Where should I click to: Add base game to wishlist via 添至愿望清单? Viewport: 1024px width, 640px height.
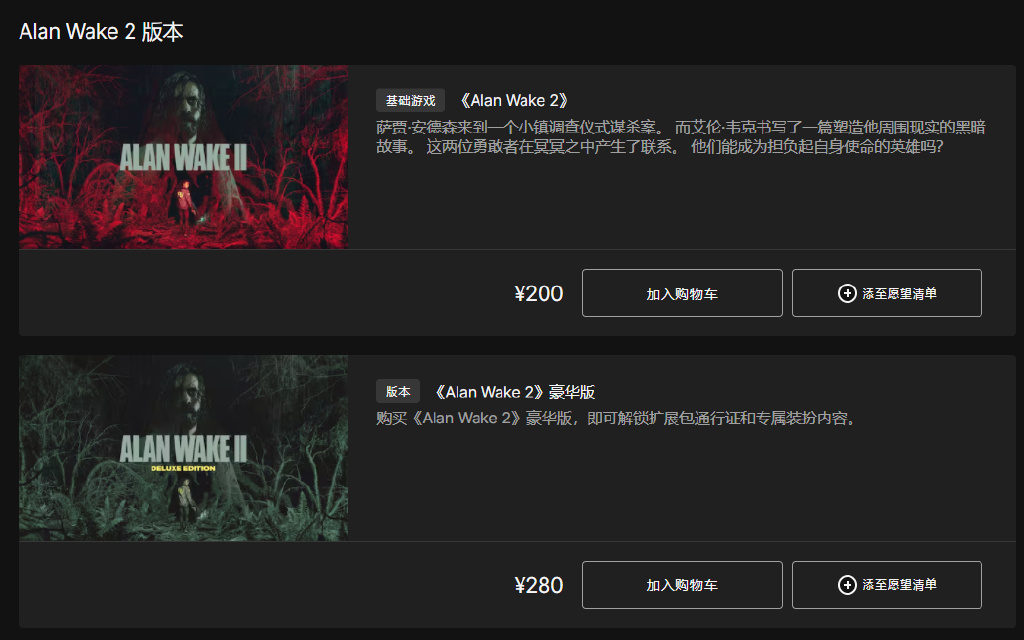tap(886, 293)
